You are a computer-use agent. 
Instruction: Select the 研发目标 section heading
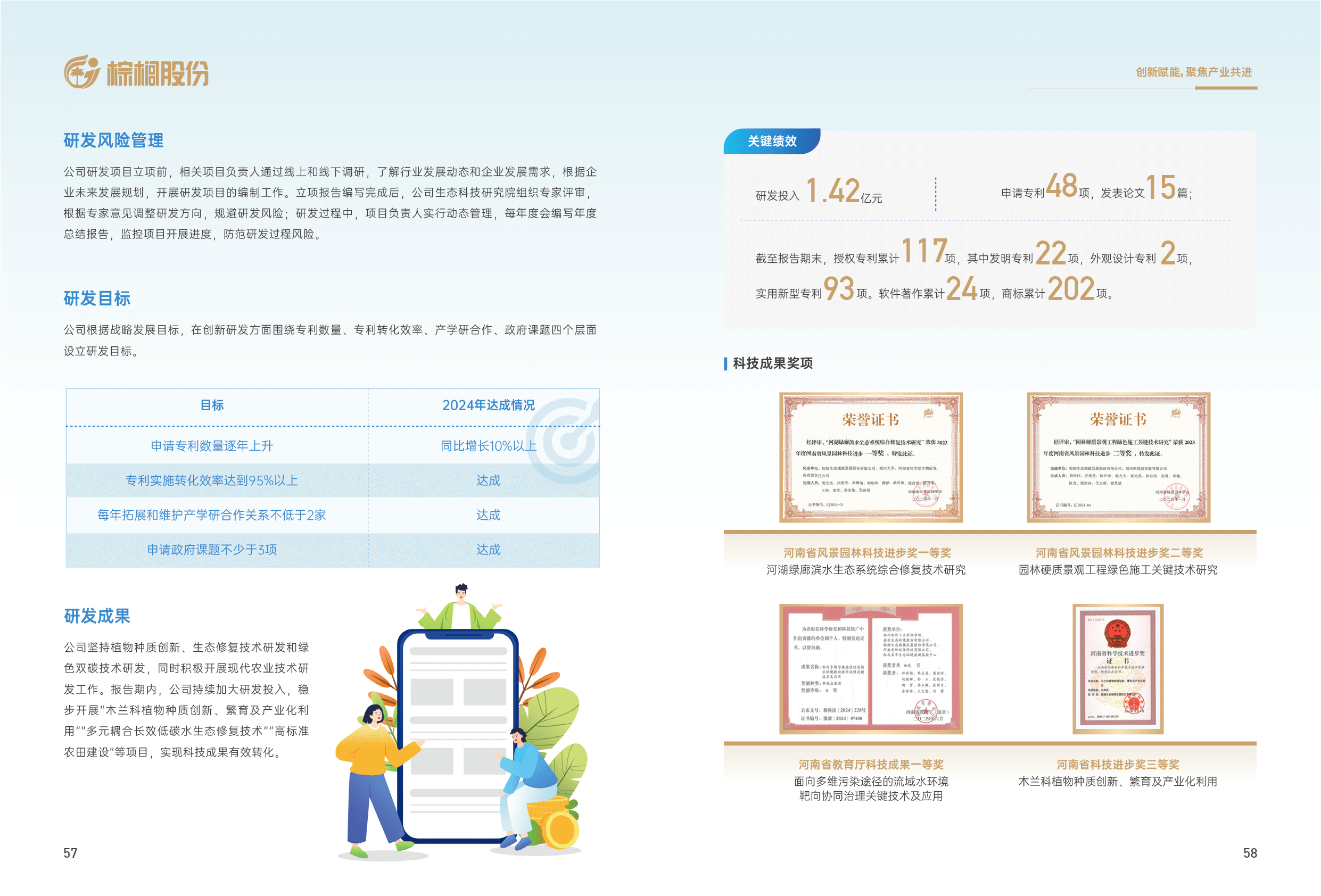pos(97,298)
